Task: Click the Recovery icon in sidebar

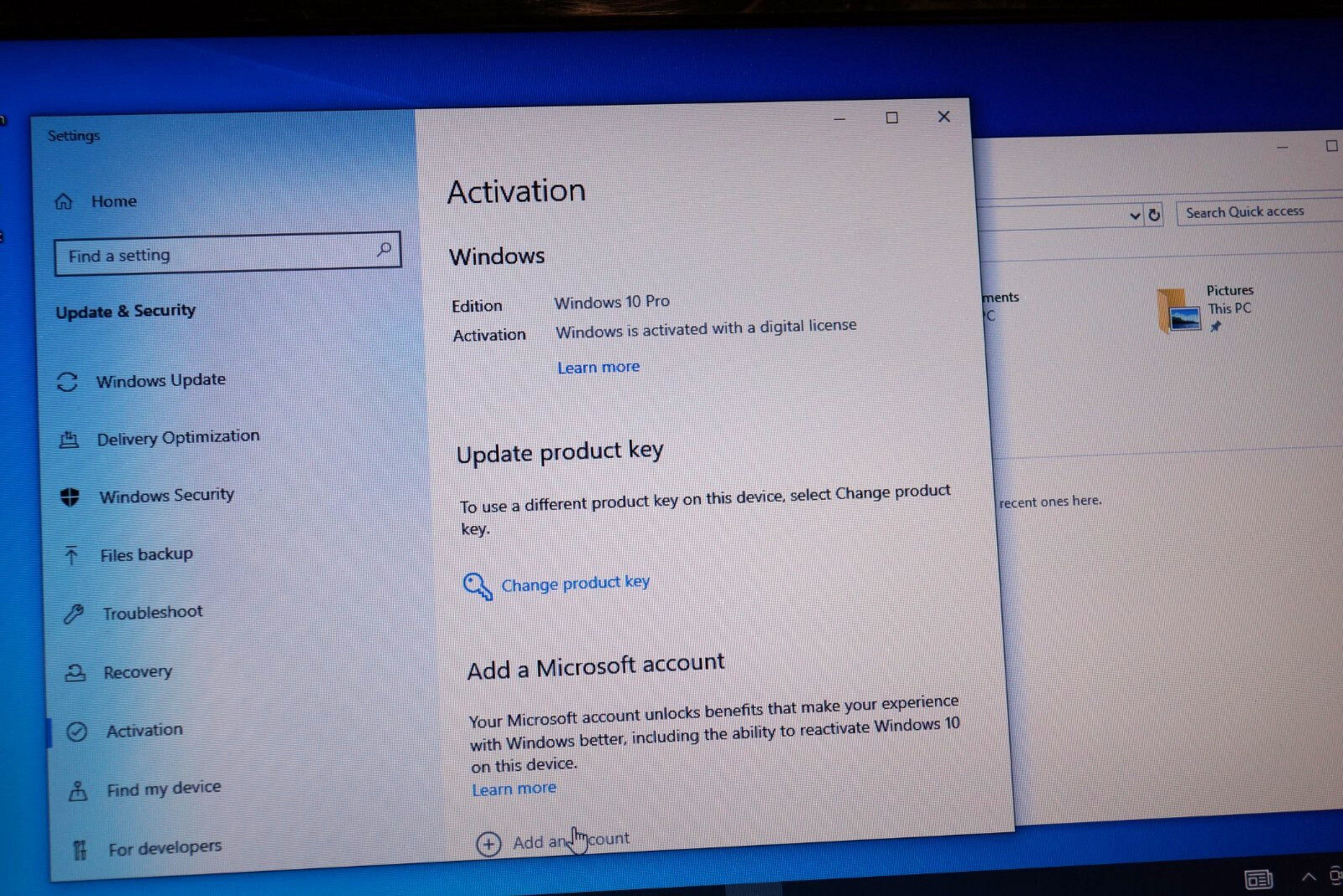Action: click(76, 673)
